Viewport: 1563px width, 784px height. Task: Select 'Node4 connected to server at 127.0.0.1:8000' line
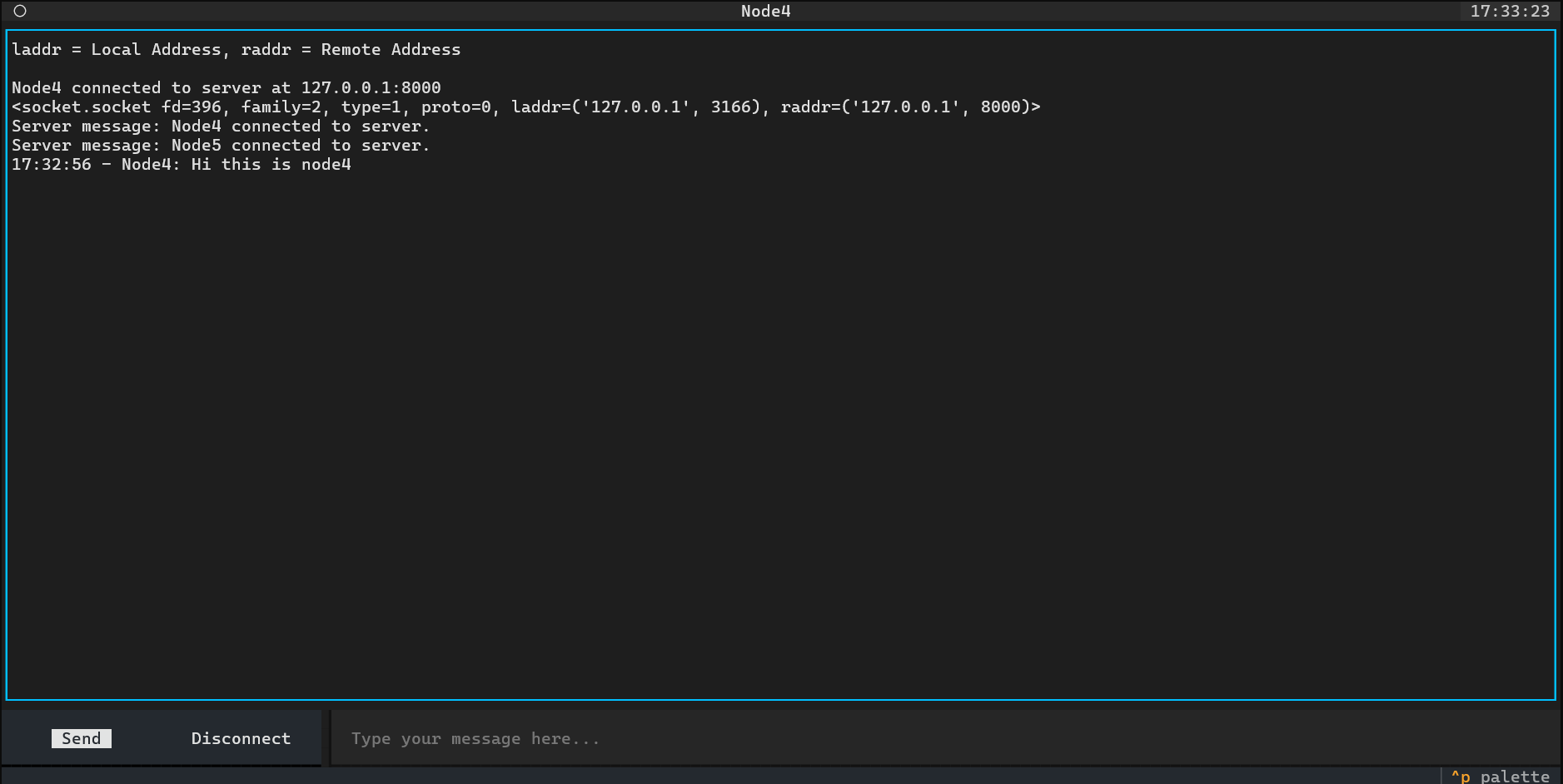[226, 87]
